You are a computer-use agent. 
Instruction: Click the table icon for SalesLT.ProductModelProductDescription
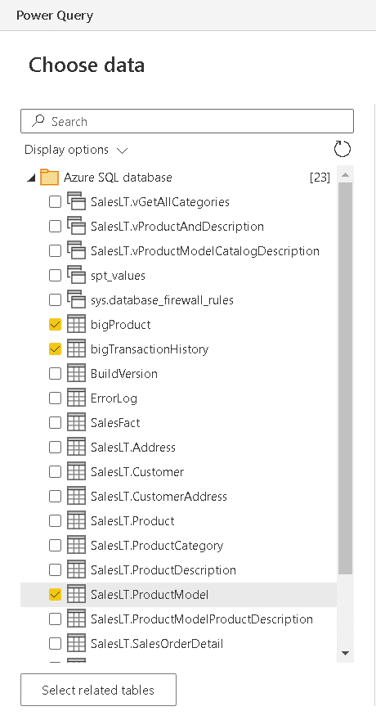(76, 619)
